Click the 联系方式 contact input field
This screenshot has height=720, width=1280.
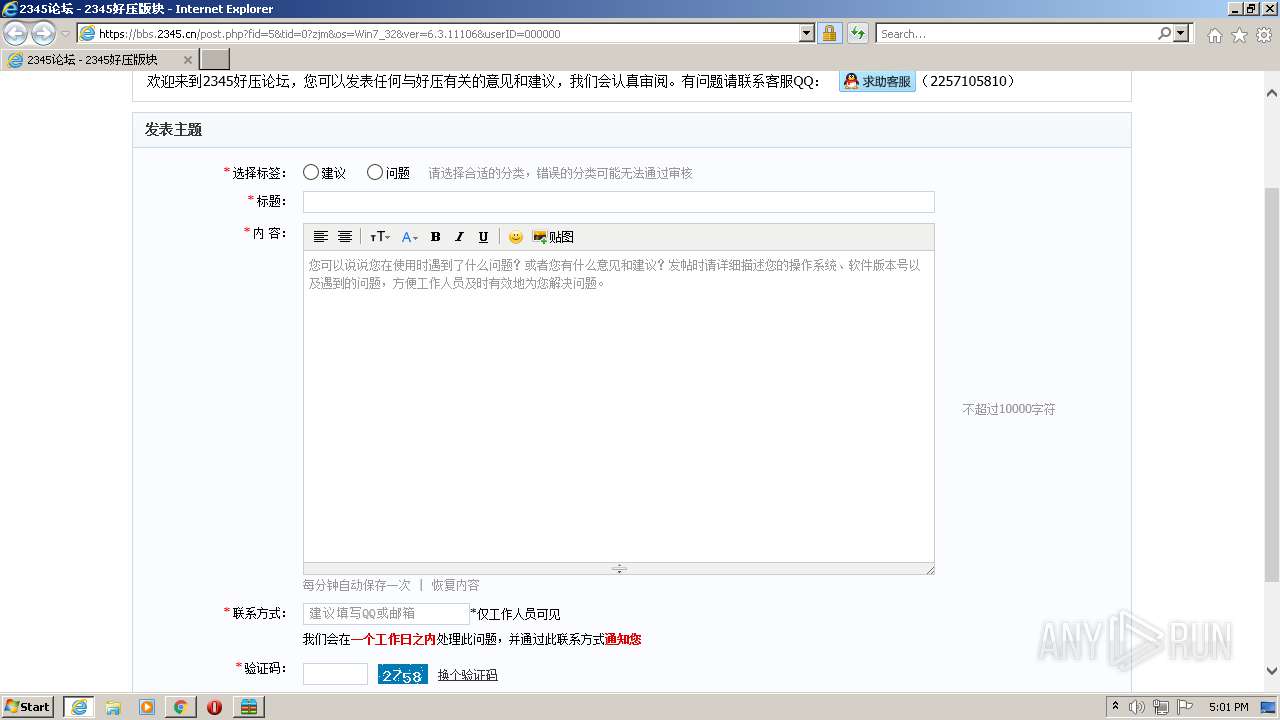(x=386, y=614)
